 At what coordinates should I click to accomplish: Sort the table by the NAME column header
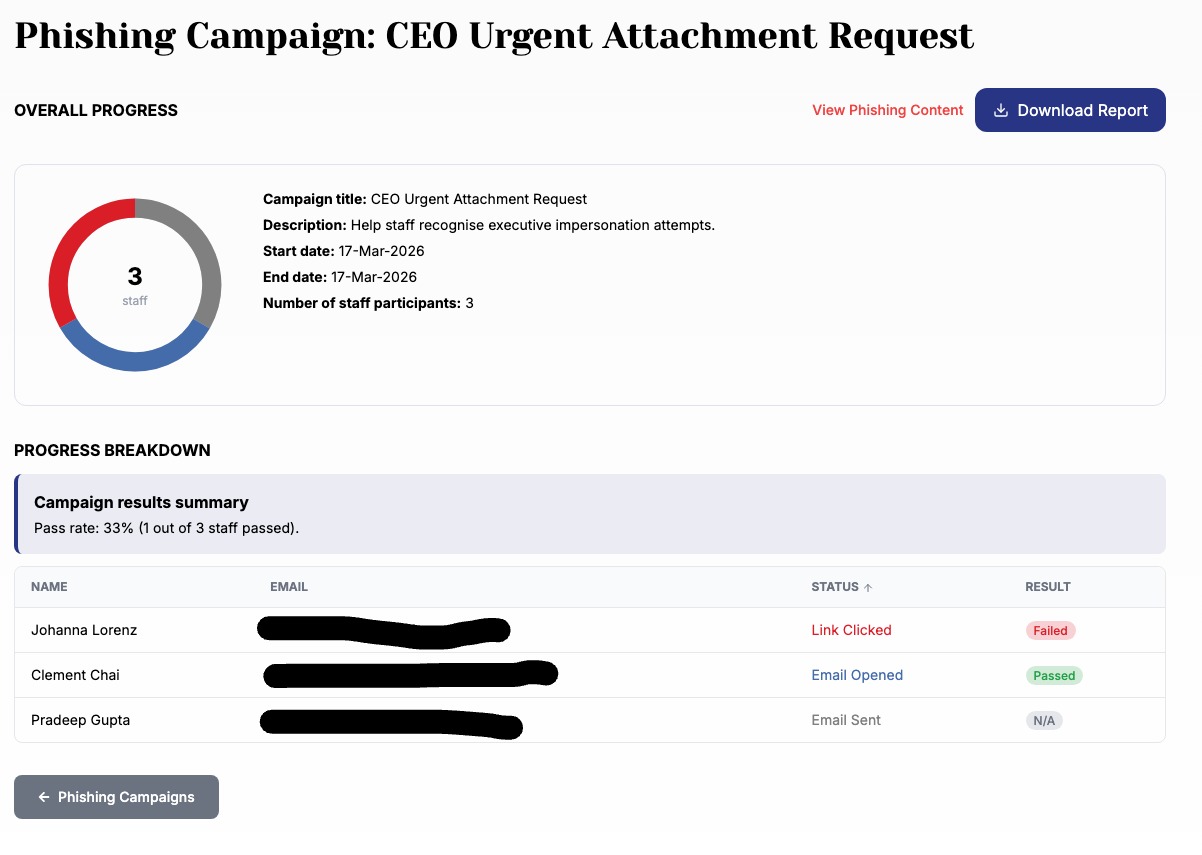49,587
